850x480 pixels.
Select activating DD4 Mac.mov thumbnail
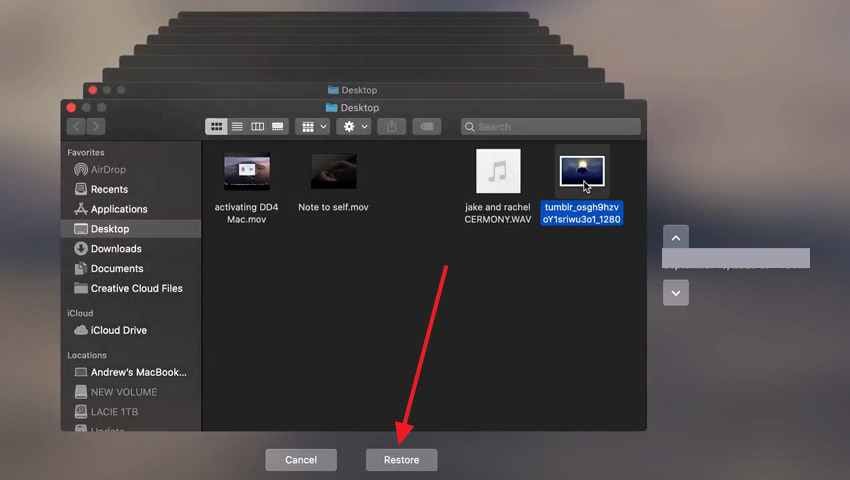(x=247, y=172)
